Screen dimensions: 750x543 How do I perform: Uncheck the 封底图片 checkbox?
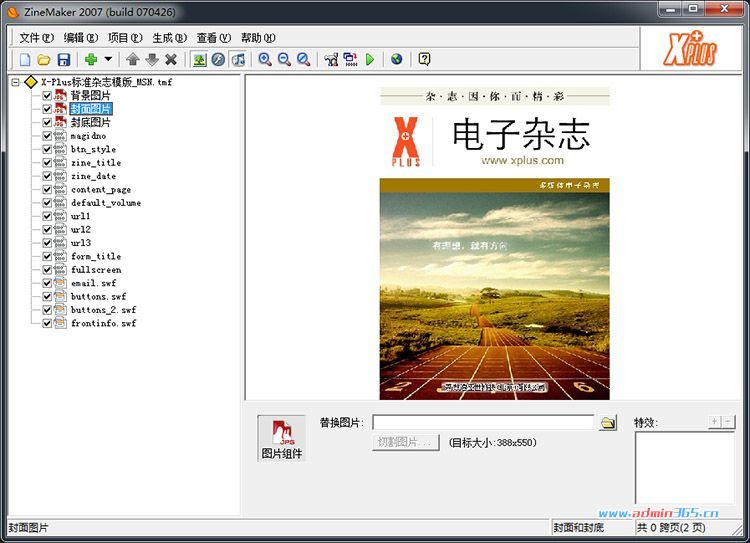click(47, 122)
